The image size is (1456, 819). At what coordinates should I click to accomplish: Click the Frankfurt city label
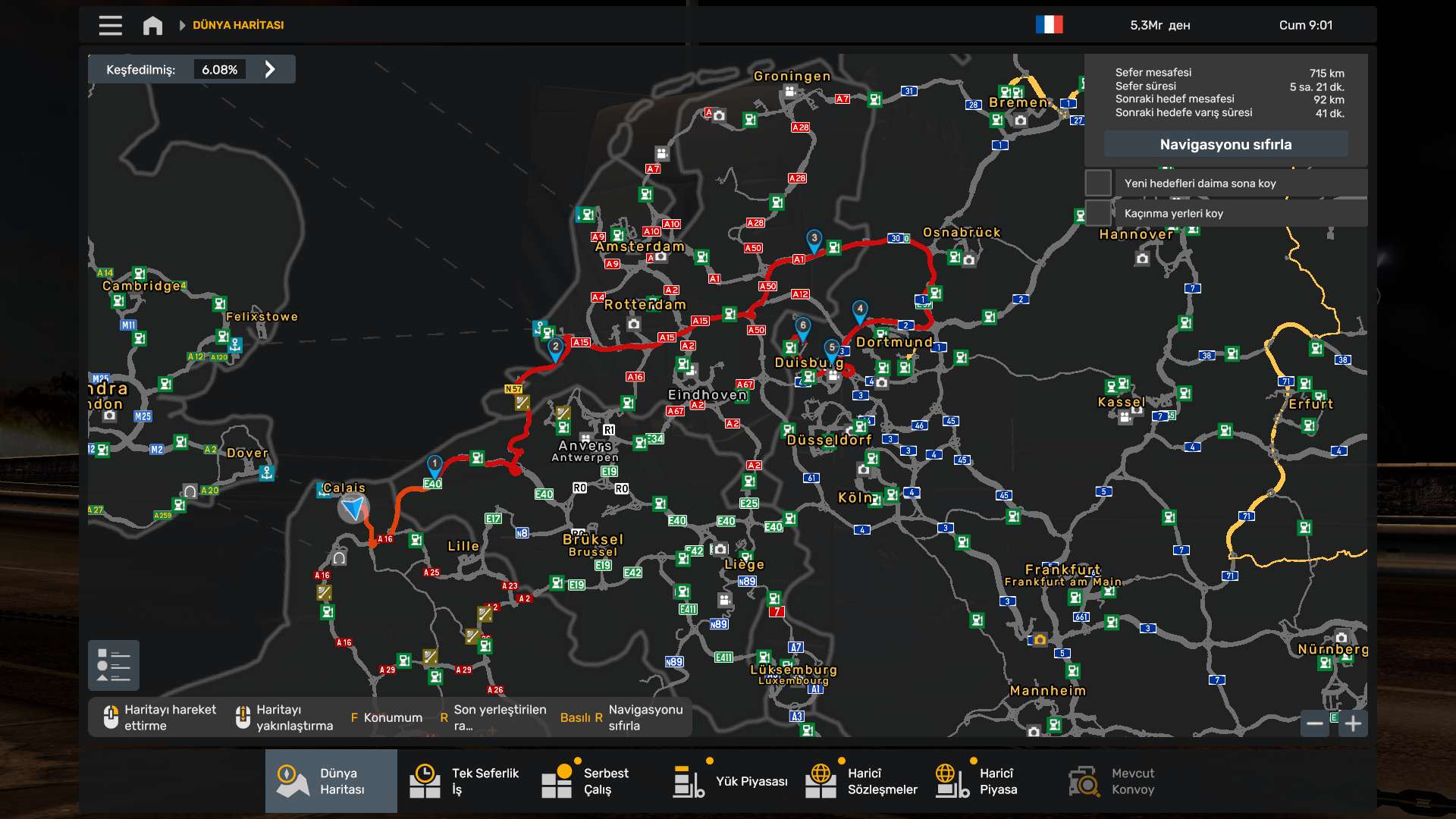(1063, 570)
